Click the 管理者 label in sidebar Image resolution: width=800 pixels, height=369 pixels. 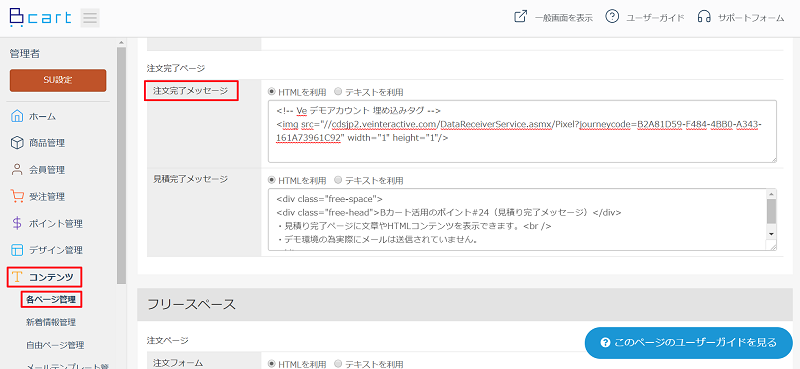click(24, 53)
